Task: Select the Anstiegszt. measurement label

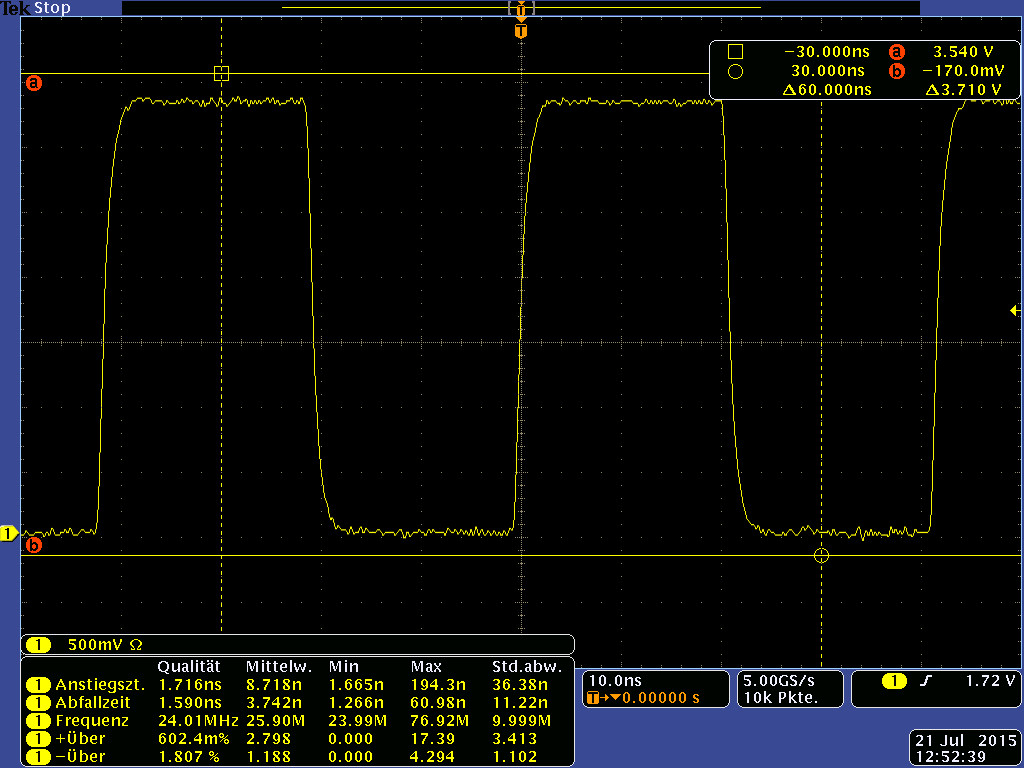Action: (x=100, y=685)
